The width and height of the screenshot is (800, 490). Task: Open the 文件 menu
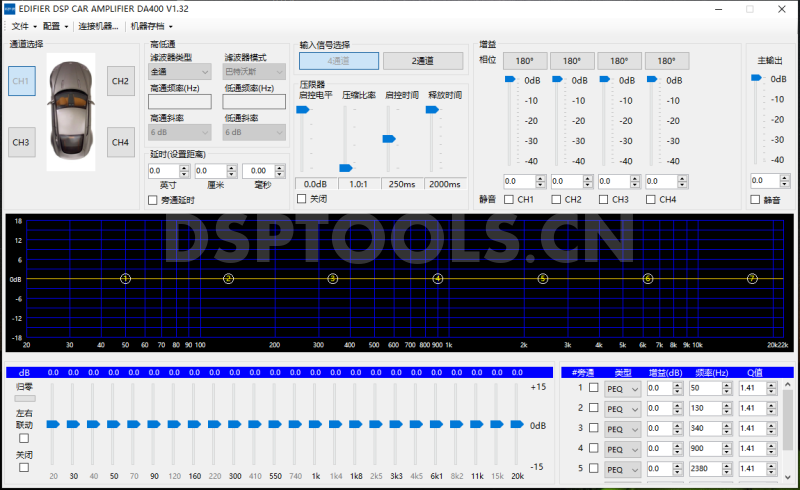pyautogui.click(x=24, y=26)
